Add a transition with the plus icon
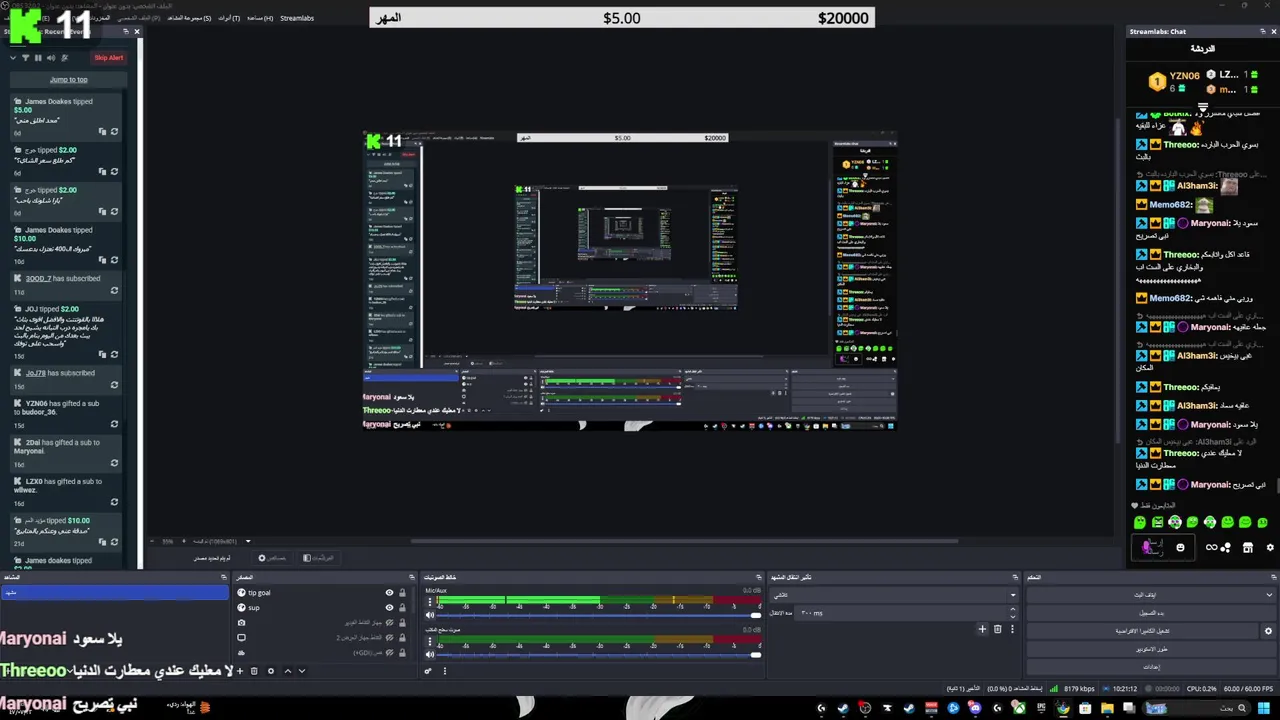Screen dimensions: 1280x720 coord(982,629)
